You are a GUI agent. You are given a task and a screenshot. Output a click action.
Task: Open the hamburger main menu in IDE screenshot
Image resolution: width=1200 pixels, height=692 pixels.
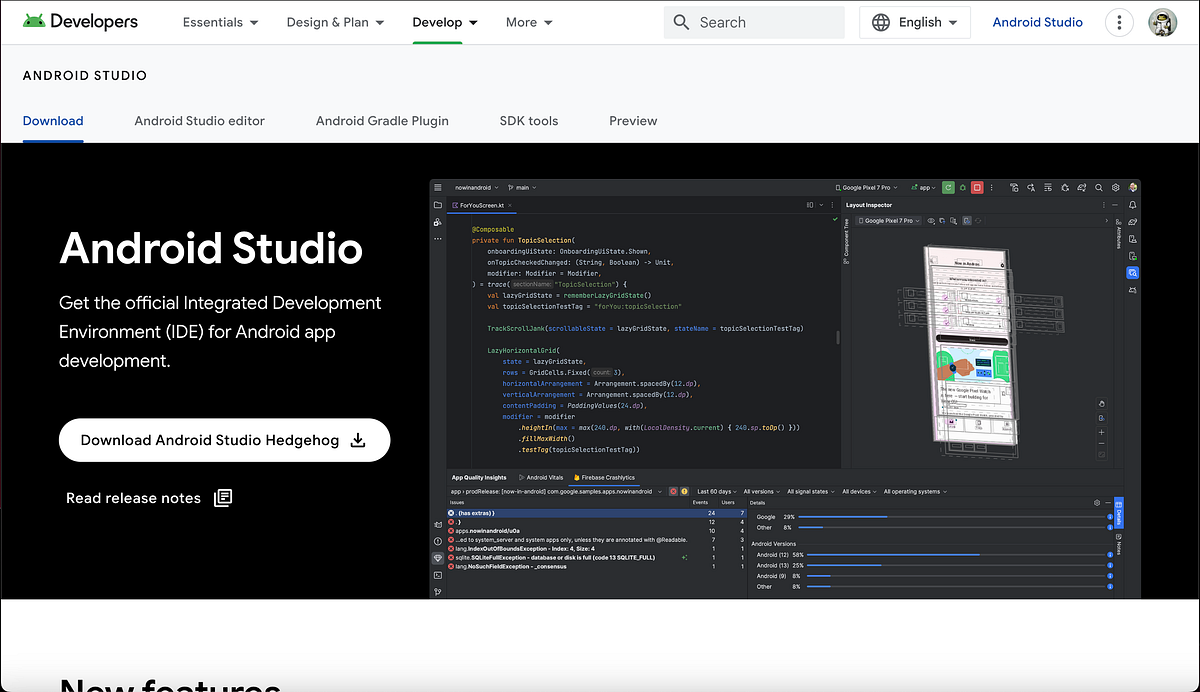coord(437,187)
